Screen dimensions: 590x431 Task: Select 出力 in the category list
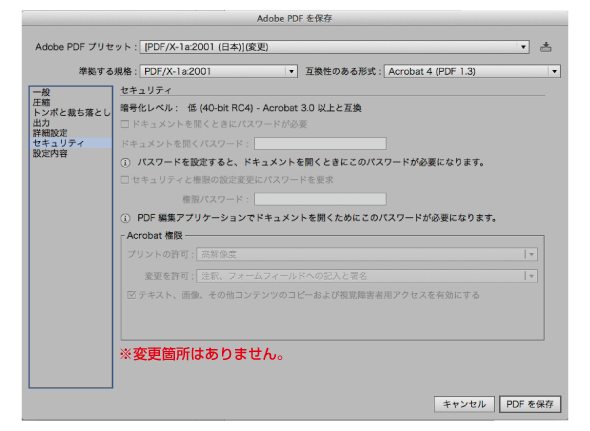[71, 123]
